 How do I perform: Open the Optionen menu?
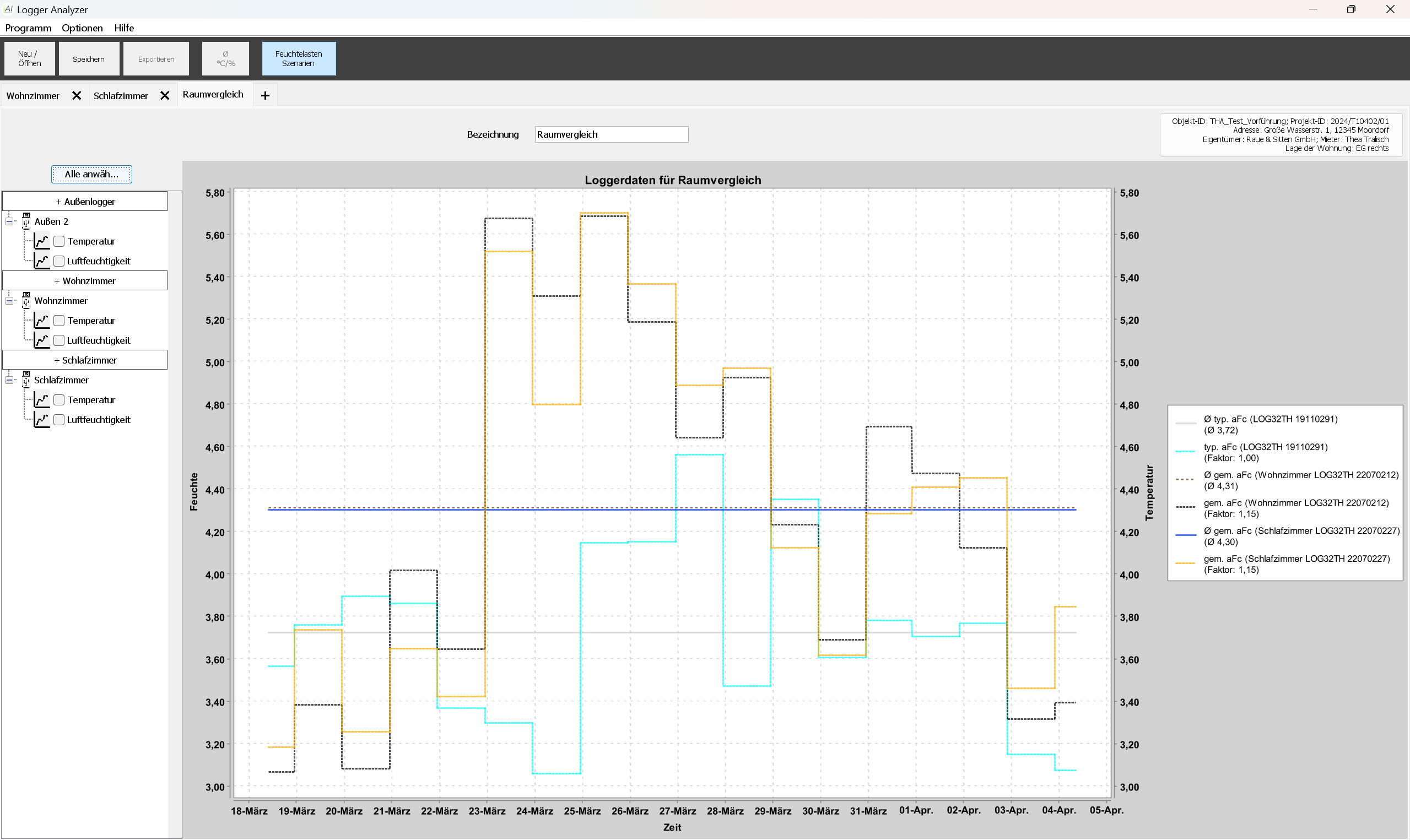[82, 28]
